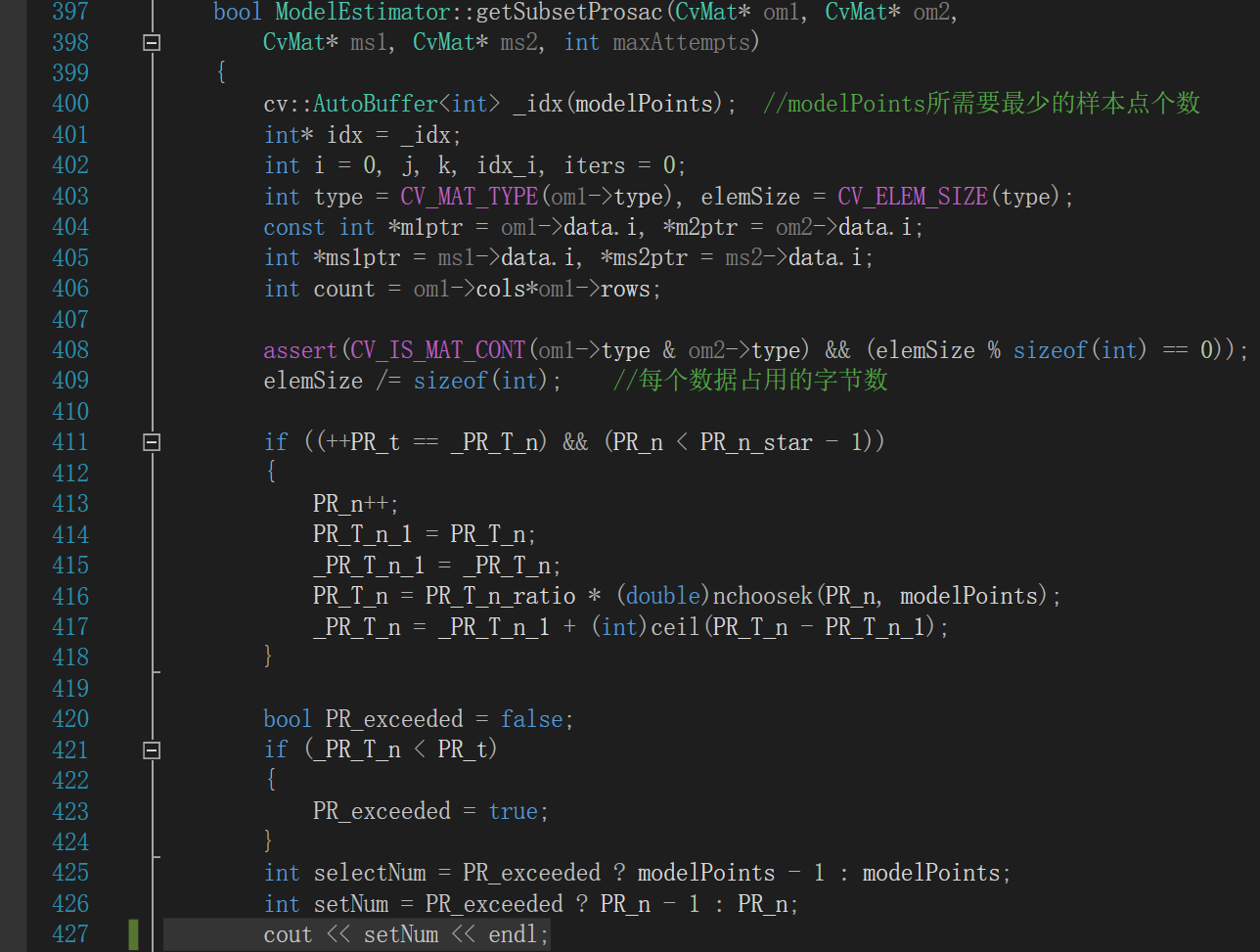Click line number 400 to select that line
Viewport: 1260px width, 952px height.
[x=70, y=103]
